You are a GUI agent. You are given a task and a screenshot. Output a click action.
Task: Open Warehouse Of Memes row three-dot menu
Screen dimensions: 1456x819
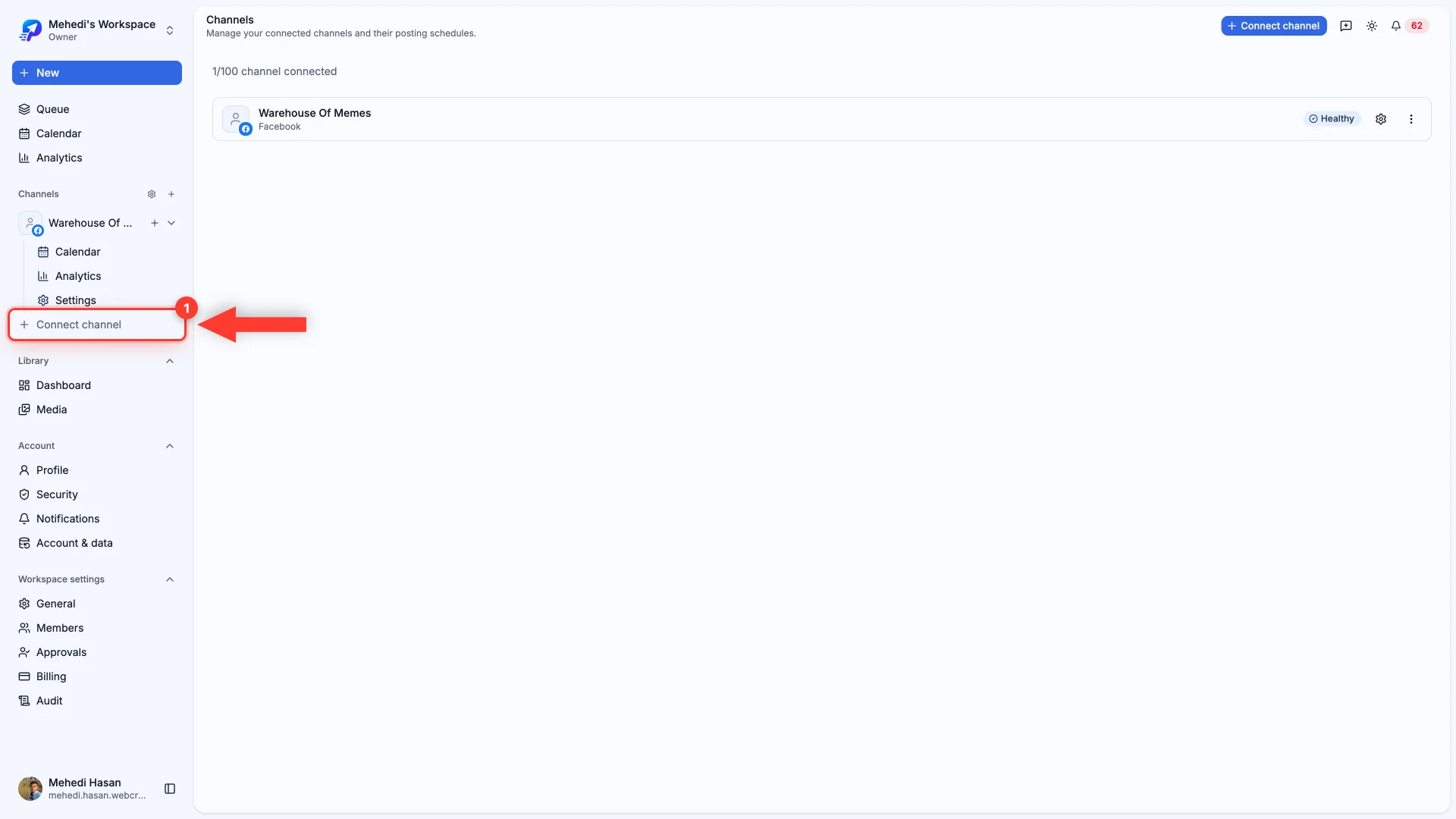point(1411,119)
